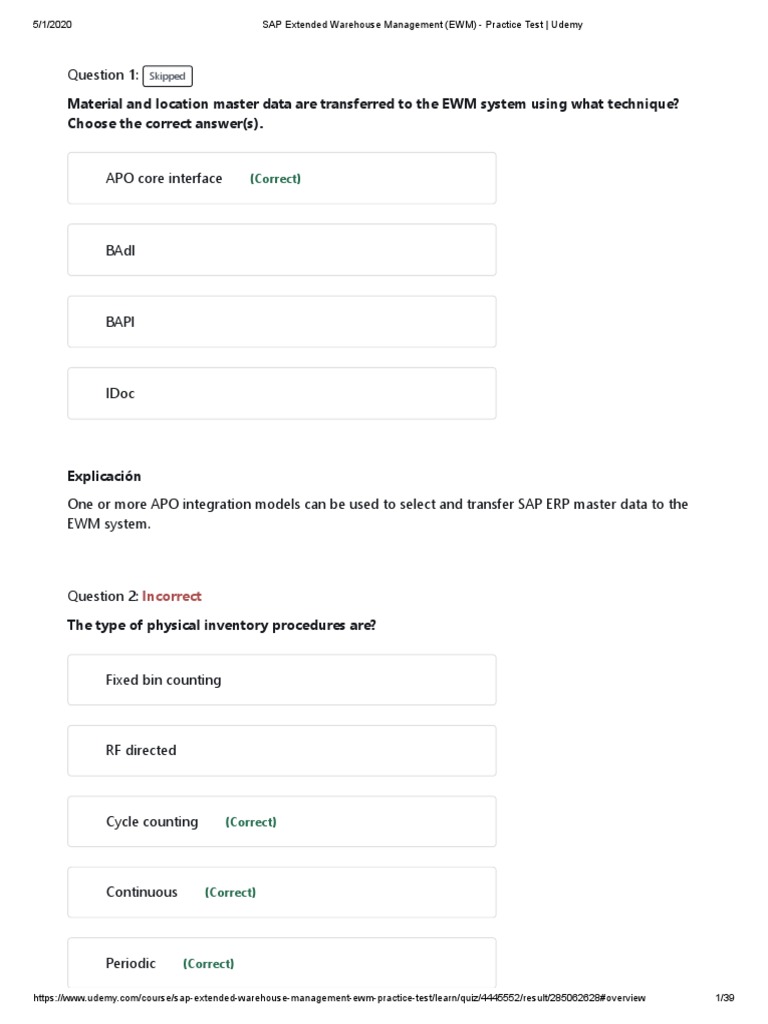The width and height of the screenshot is (768, 1024).
Task: Click the Correct tag beside Cycle counting
Action: tap(251, 822)
